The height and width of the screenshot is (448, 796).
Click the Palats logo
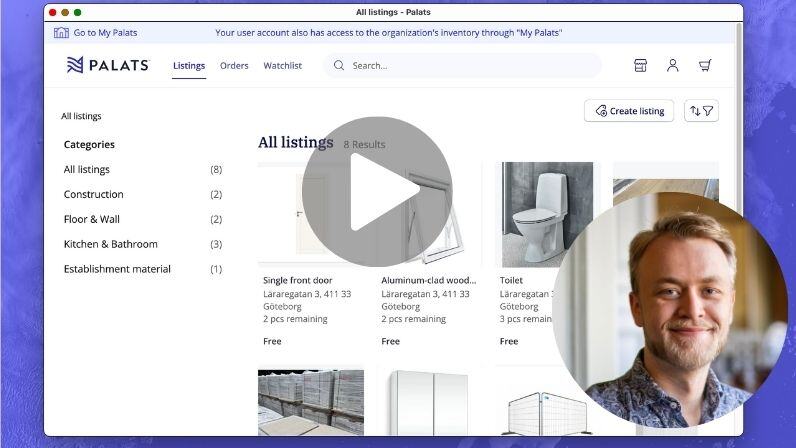tap(108, 65)
